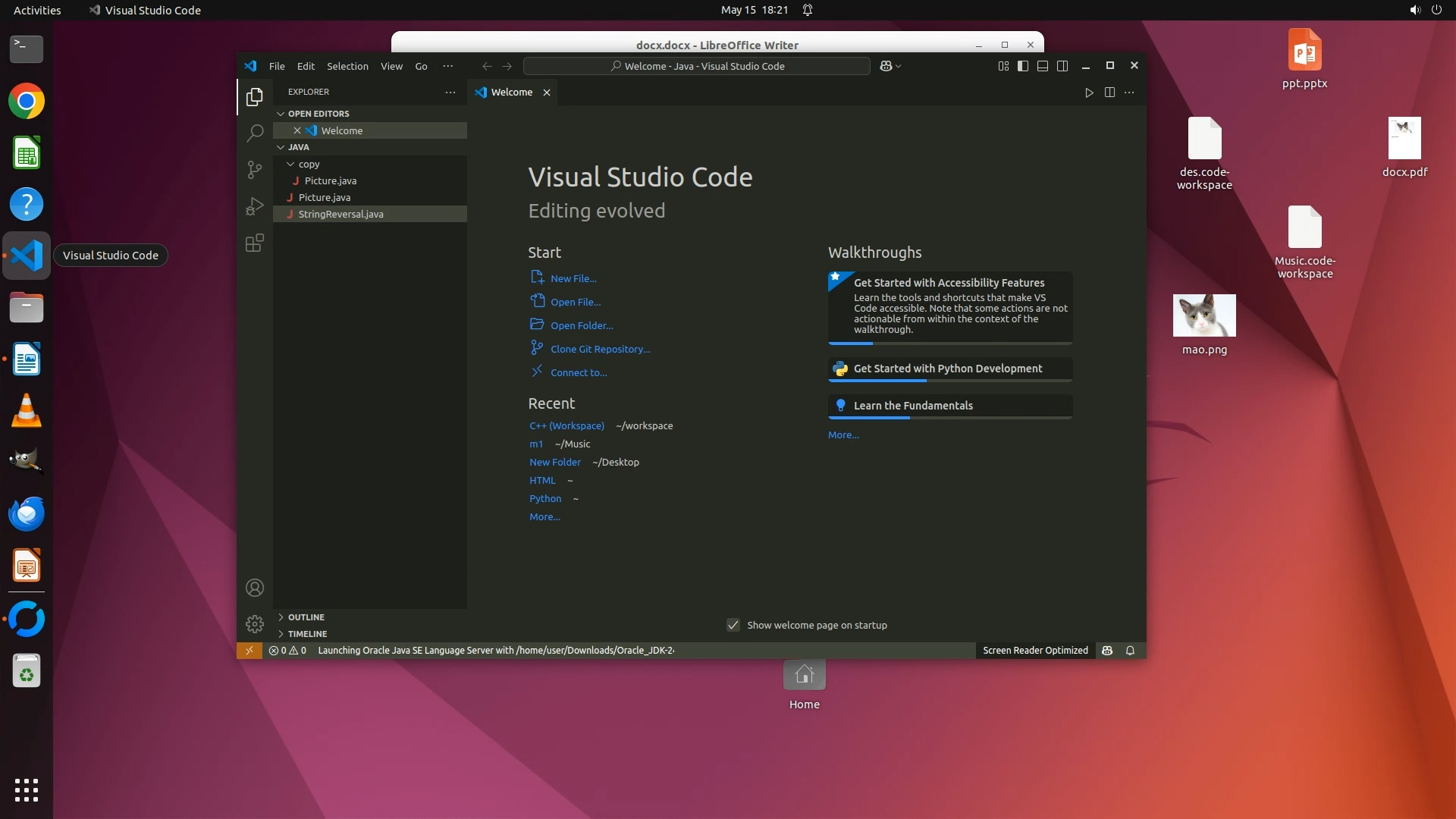
Task: Toggle the bottom panel layout button
Action: [x=1043, y=66]
